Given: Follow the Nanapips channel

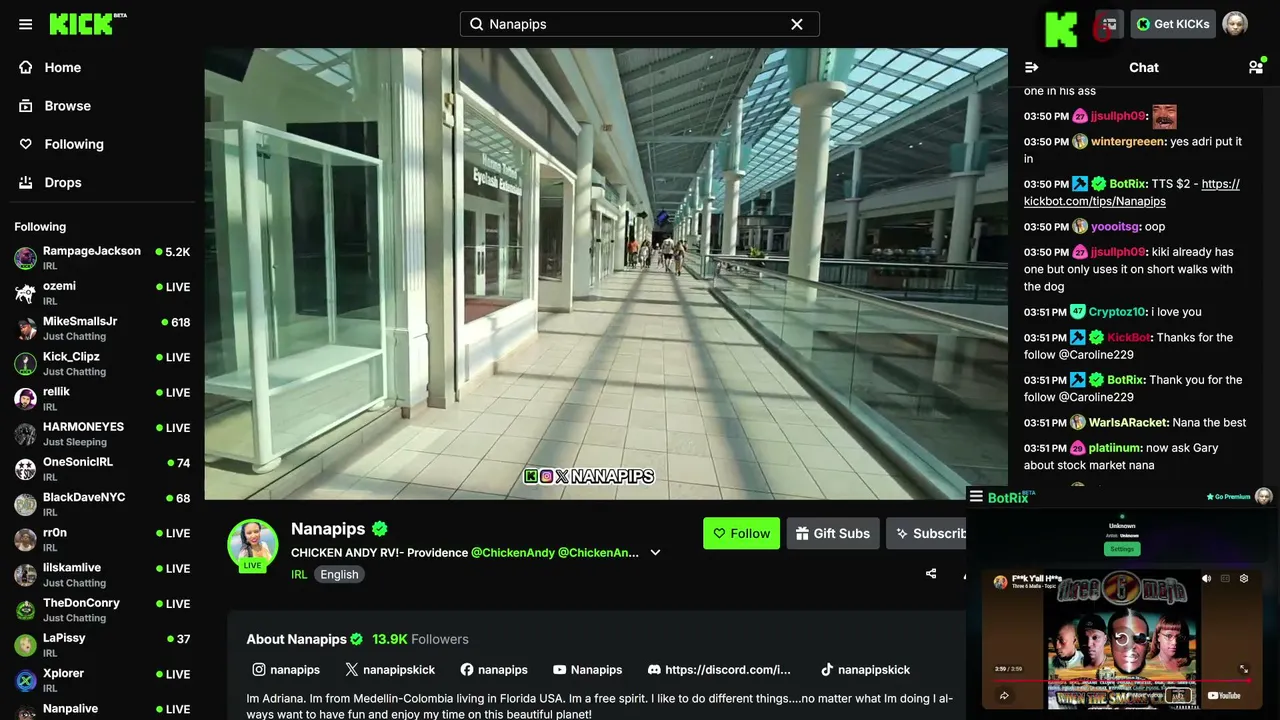Looking at the screenshot, I should point(741,533).
